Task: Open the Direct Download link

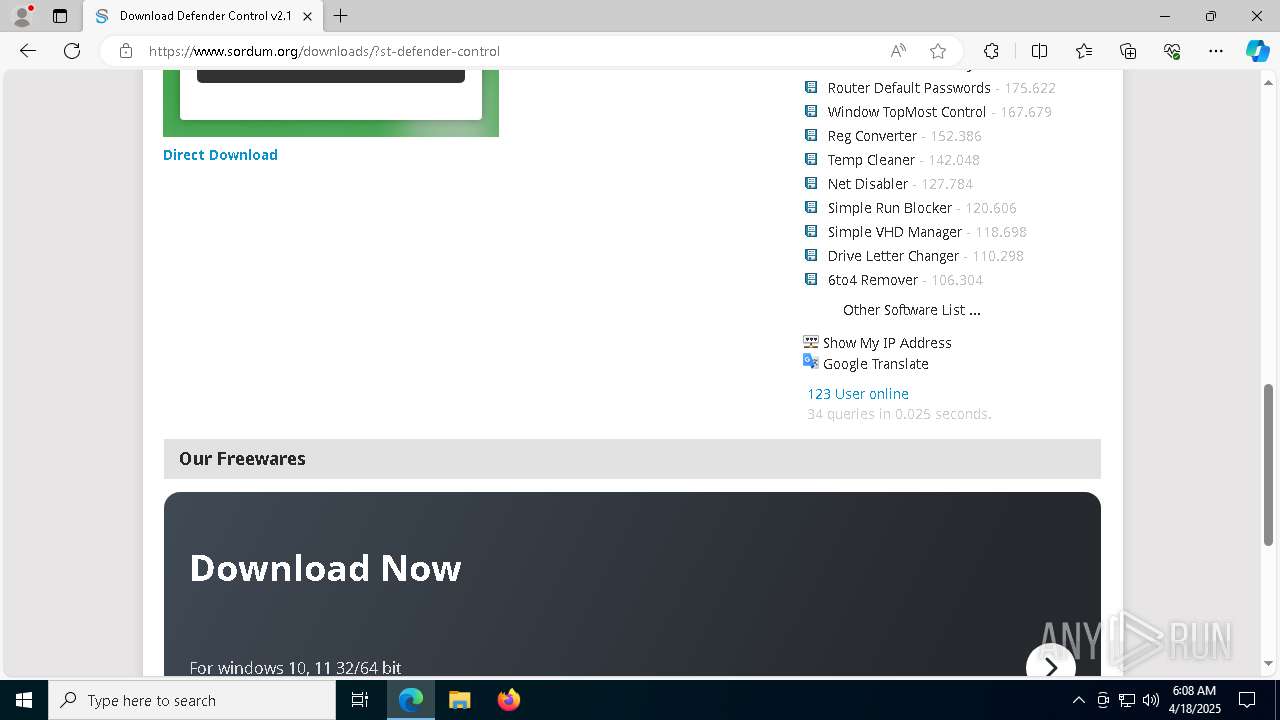Action: 220,155
